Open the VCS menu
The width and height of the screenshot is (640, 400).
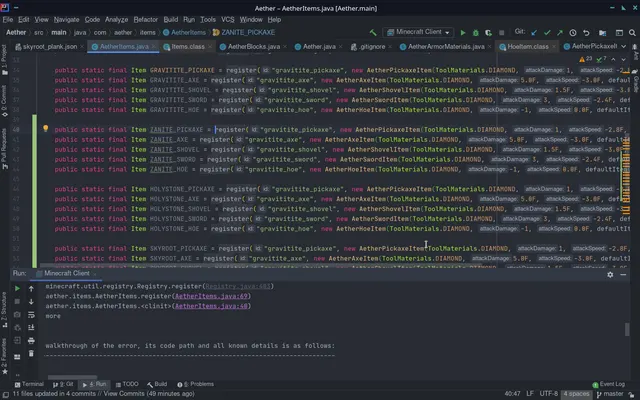click(x=228, y=20)
